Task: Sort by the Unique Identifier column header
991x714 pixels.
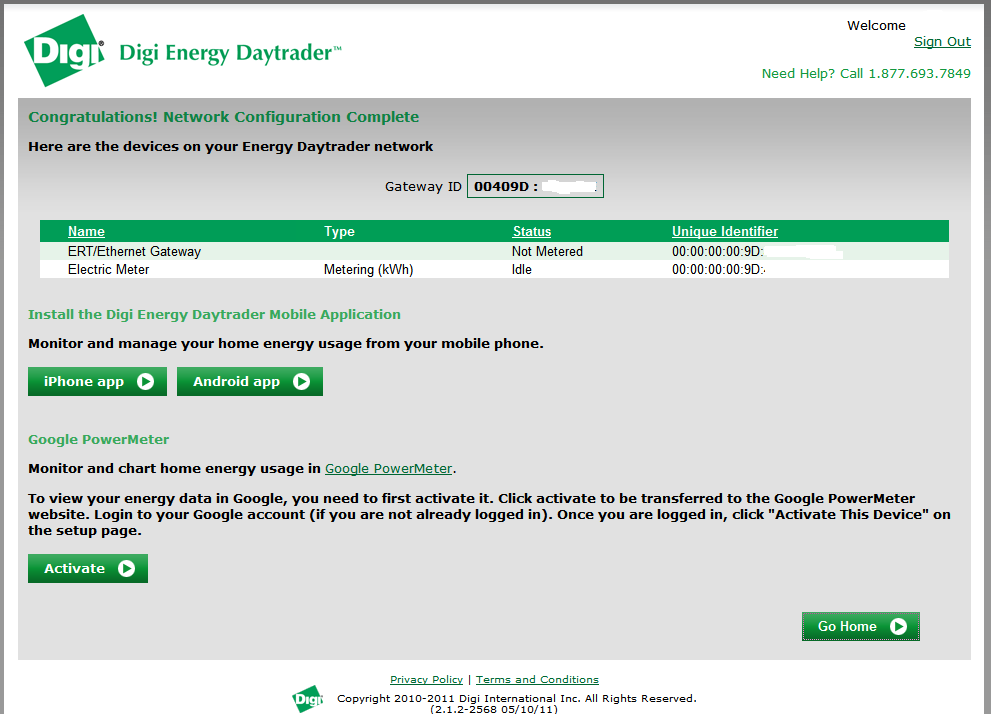Action: click(x=724, y=231)
